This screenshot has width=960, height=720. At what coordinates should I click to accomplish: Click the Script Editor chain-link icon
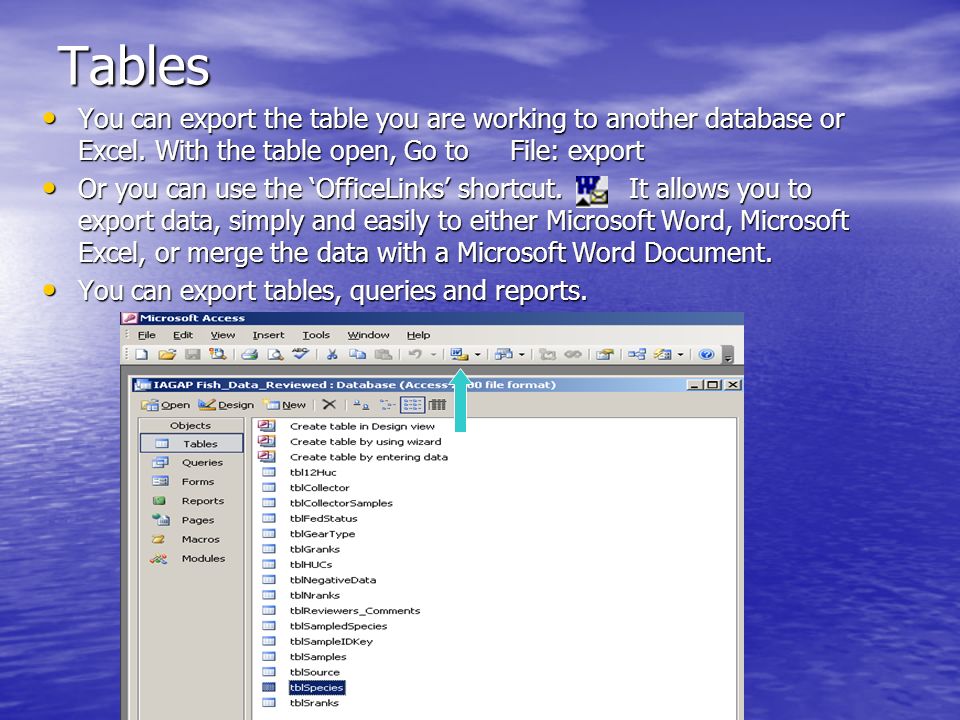572,354
